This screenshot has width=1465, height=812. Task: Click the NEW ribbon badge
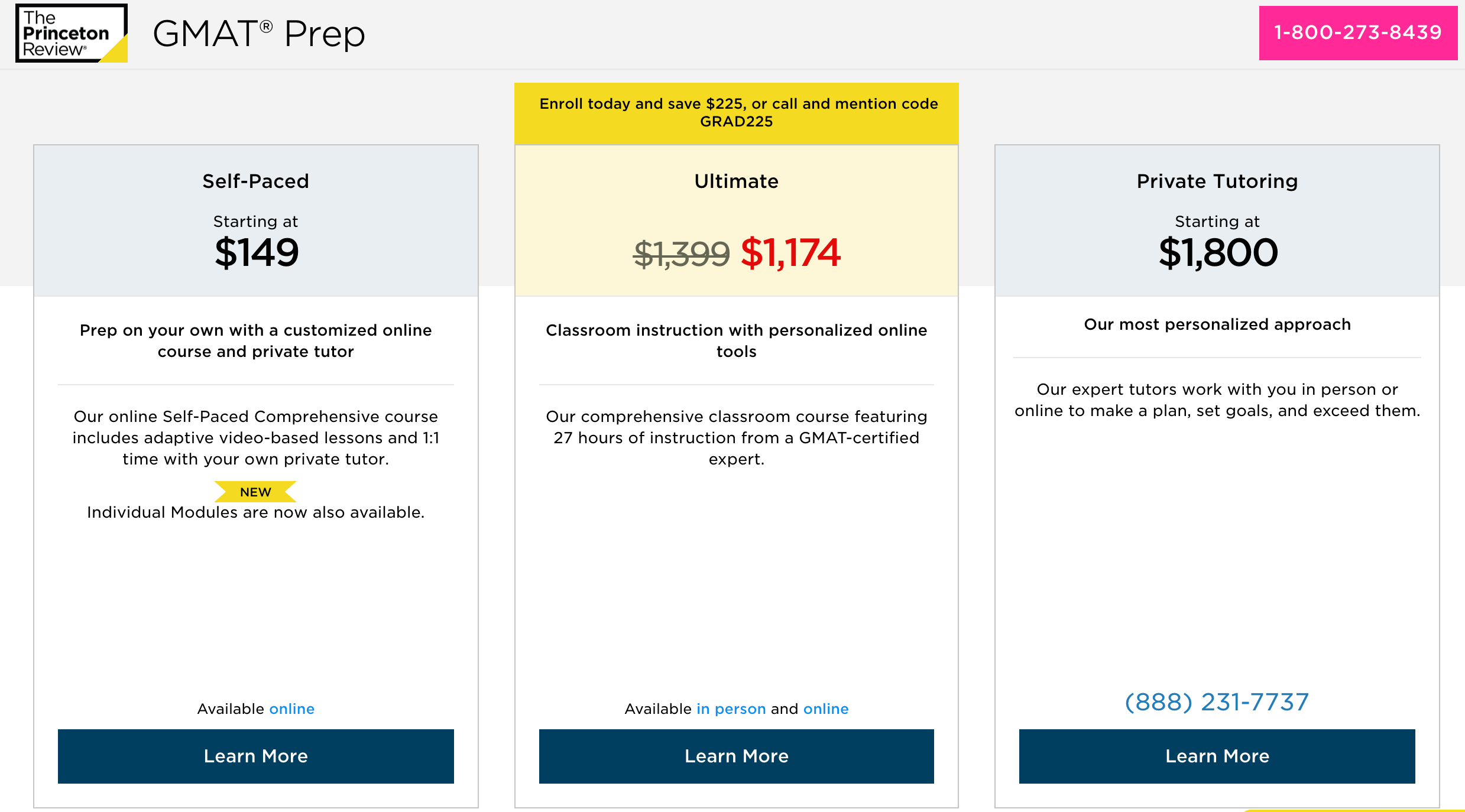point(255,491)
